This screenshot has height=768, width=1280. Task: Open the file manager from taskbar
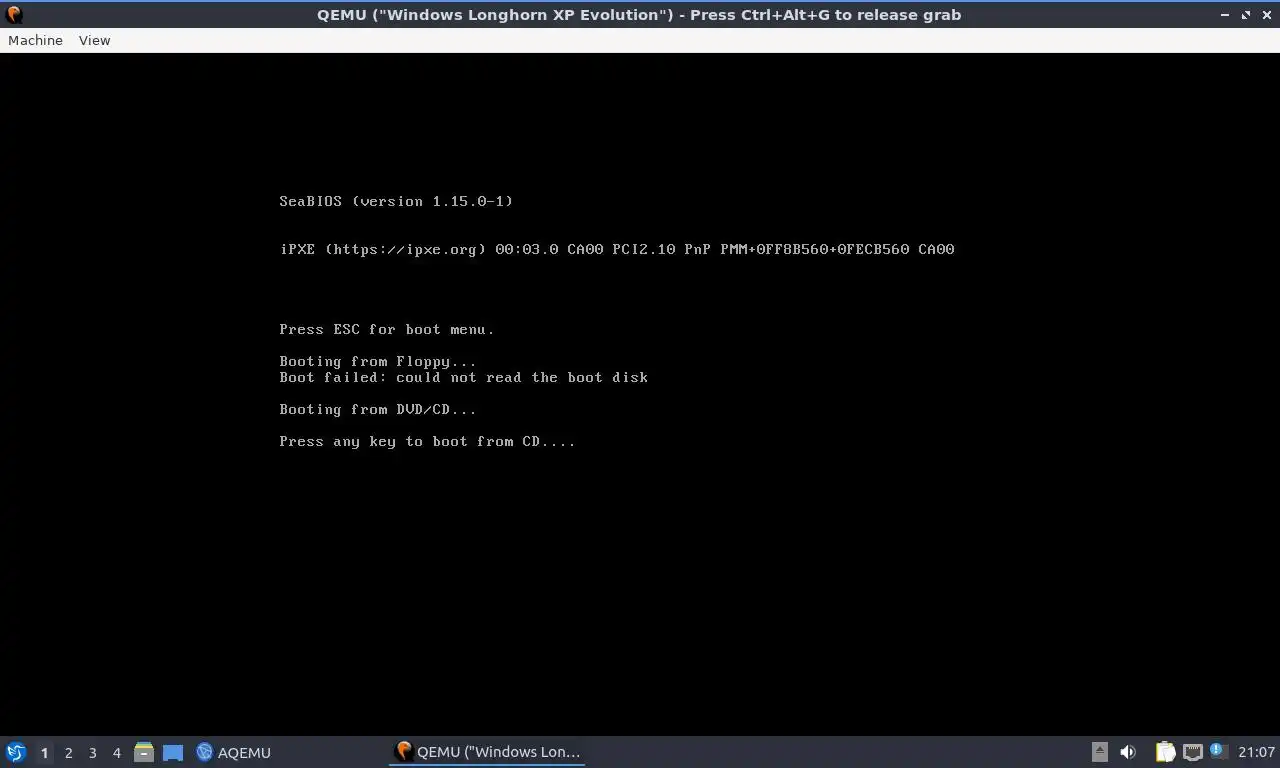click(144, 752)
